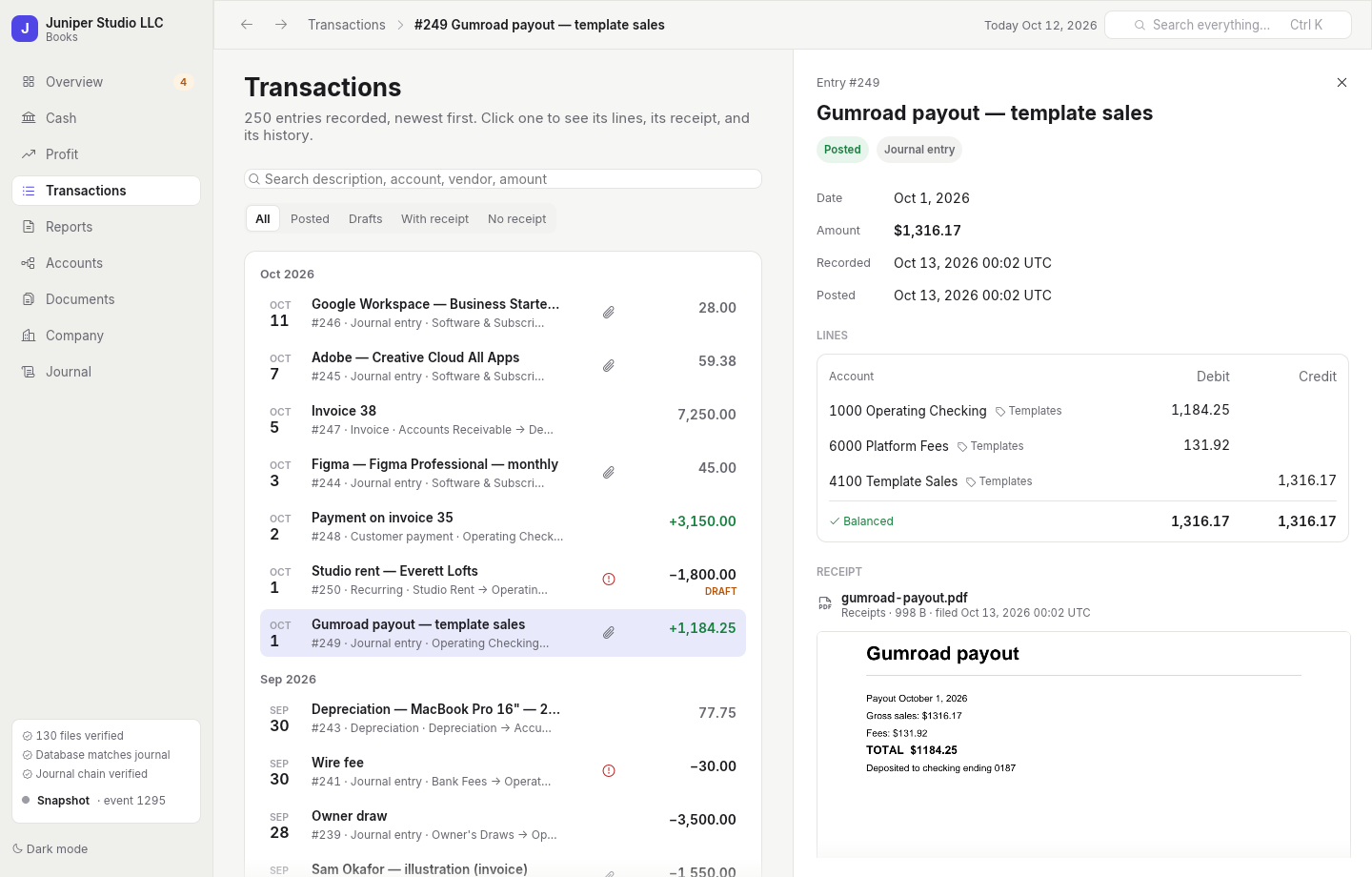Click the paperclip on Figma Professional row
The image size is (1372, 877).
click(x=609, y=473)
